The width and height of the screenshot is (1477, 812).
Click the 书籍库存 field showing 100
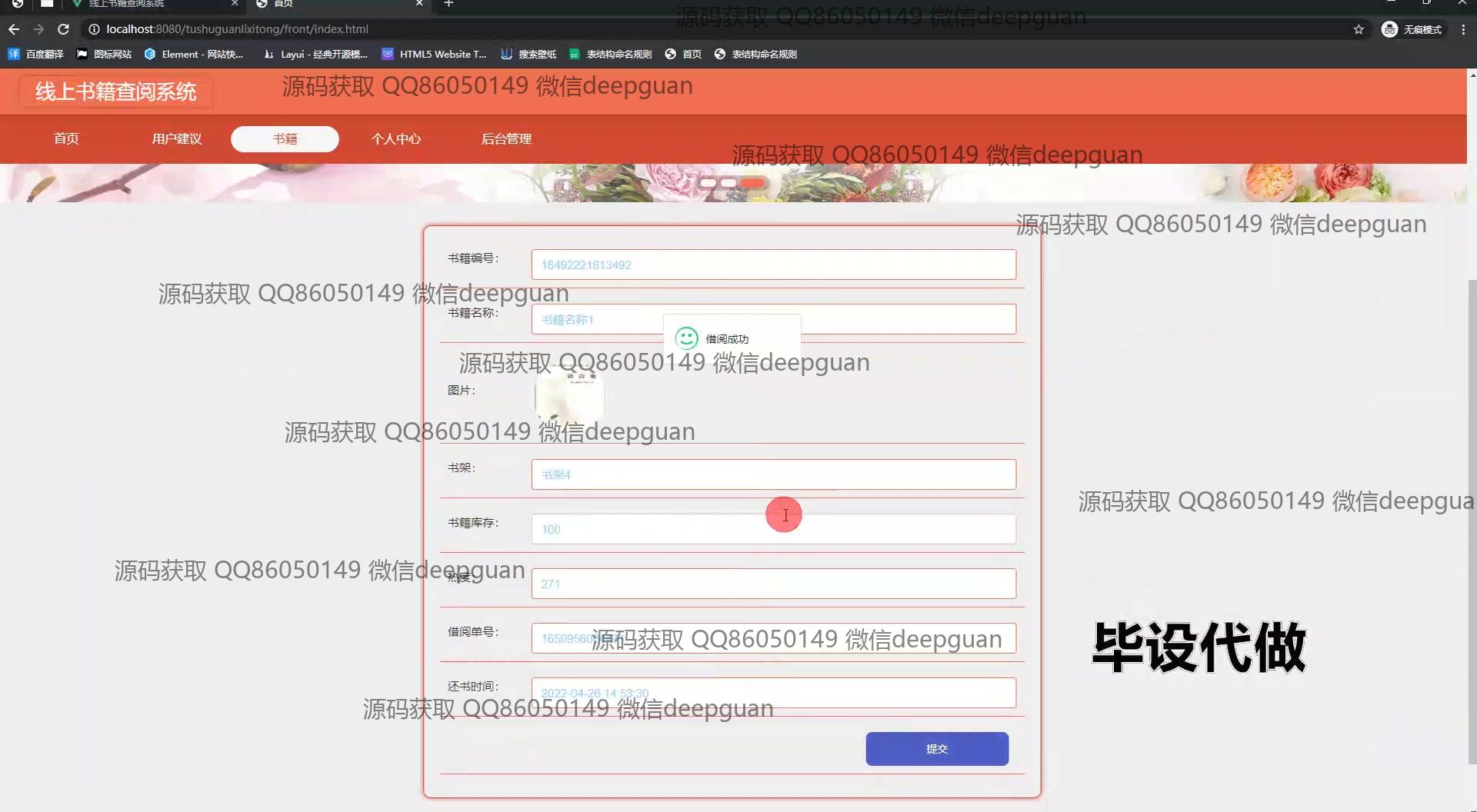point(773,529)
